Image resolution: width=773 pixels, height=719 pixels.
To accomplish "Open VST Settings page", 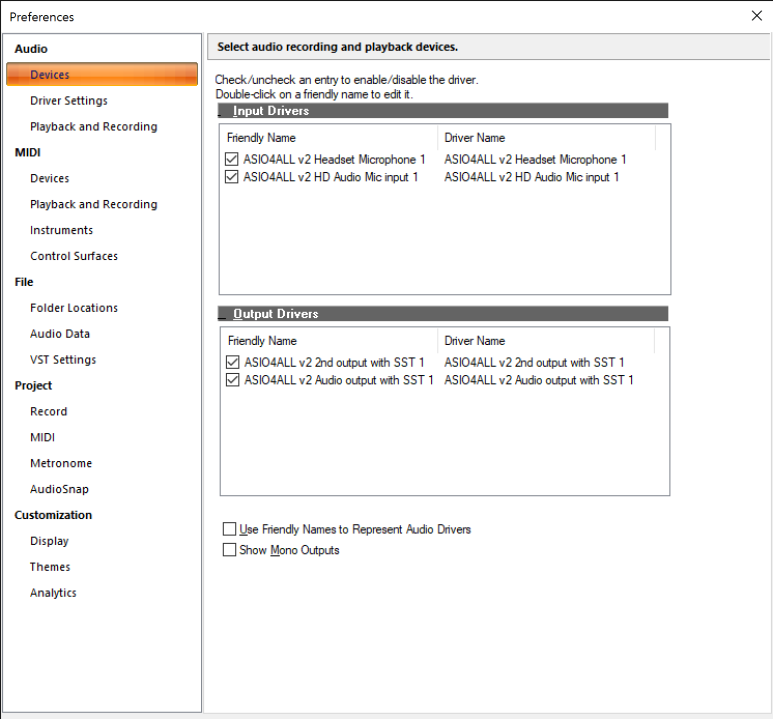I will click(63, 360).
